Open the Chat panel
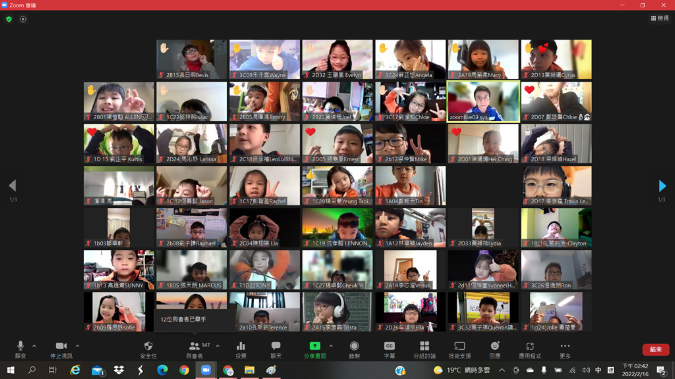This screenshot has height=379, width=675. tap(276, 349)
